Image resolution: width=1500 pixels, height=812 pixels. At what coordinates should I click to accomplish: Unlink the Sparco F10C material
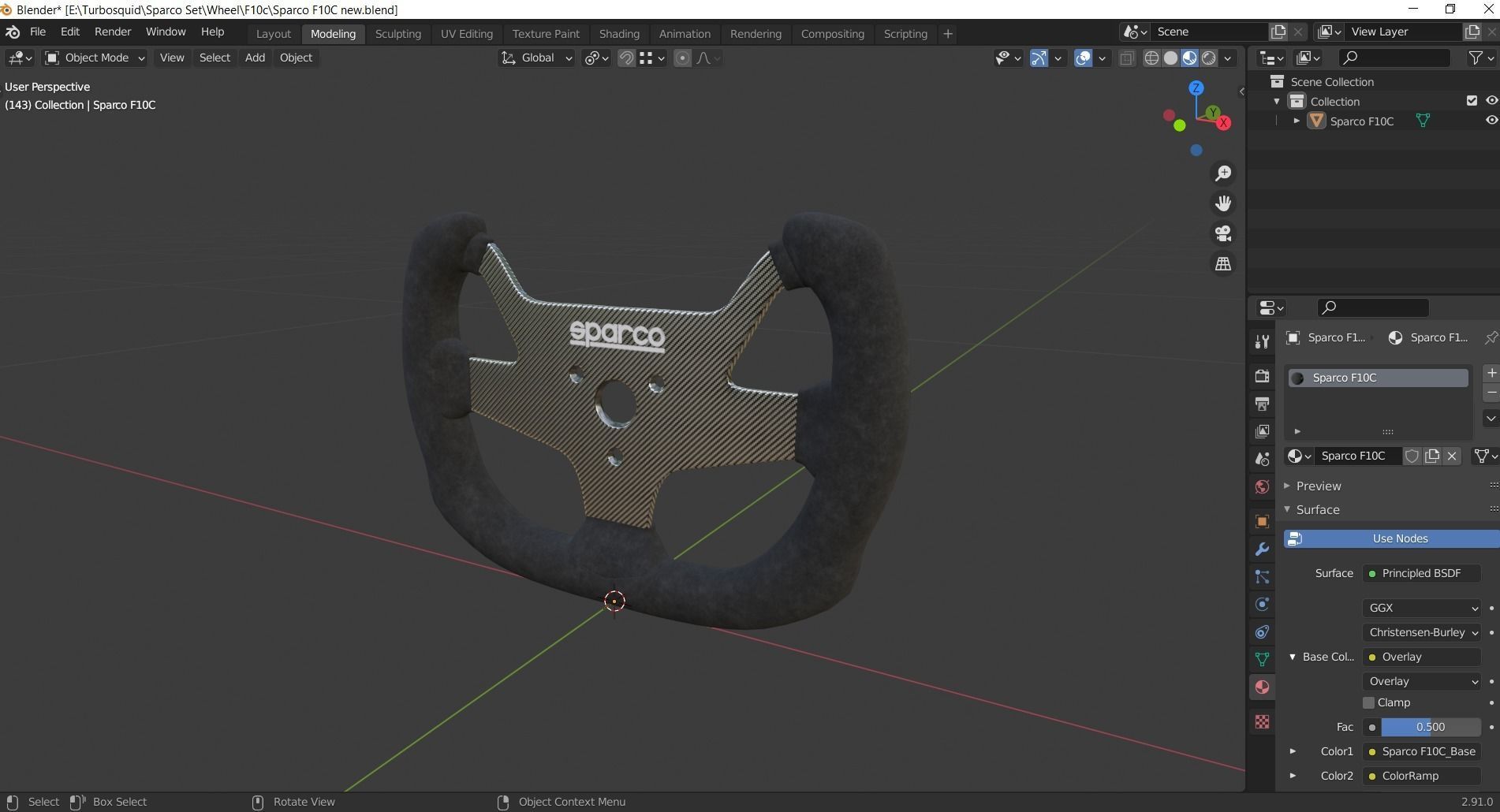point(1452,456)
